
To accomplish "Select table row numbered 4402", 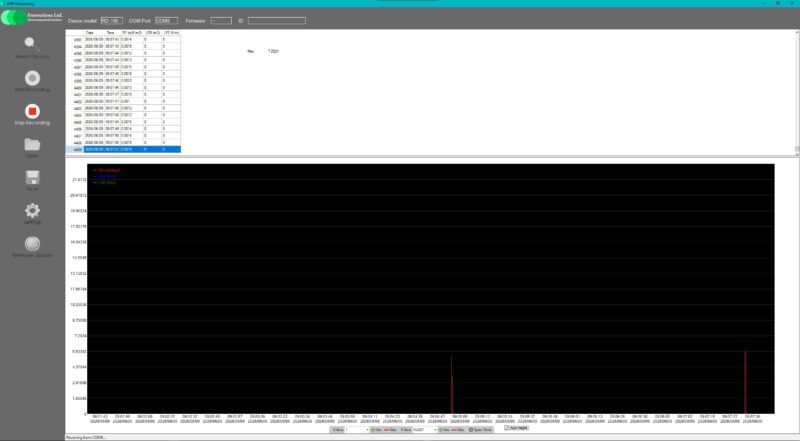I will pyautogui.click(x=123, y=102).
